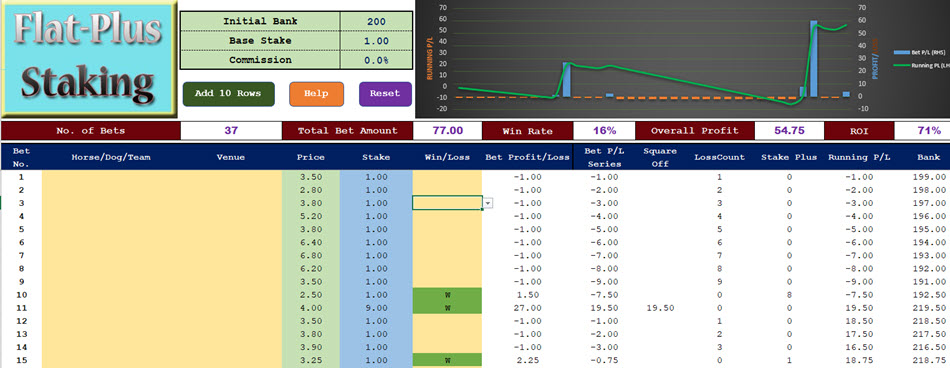Click the Bank column header
The height and width of the screenshot is (368, 950).
point(928,157)
